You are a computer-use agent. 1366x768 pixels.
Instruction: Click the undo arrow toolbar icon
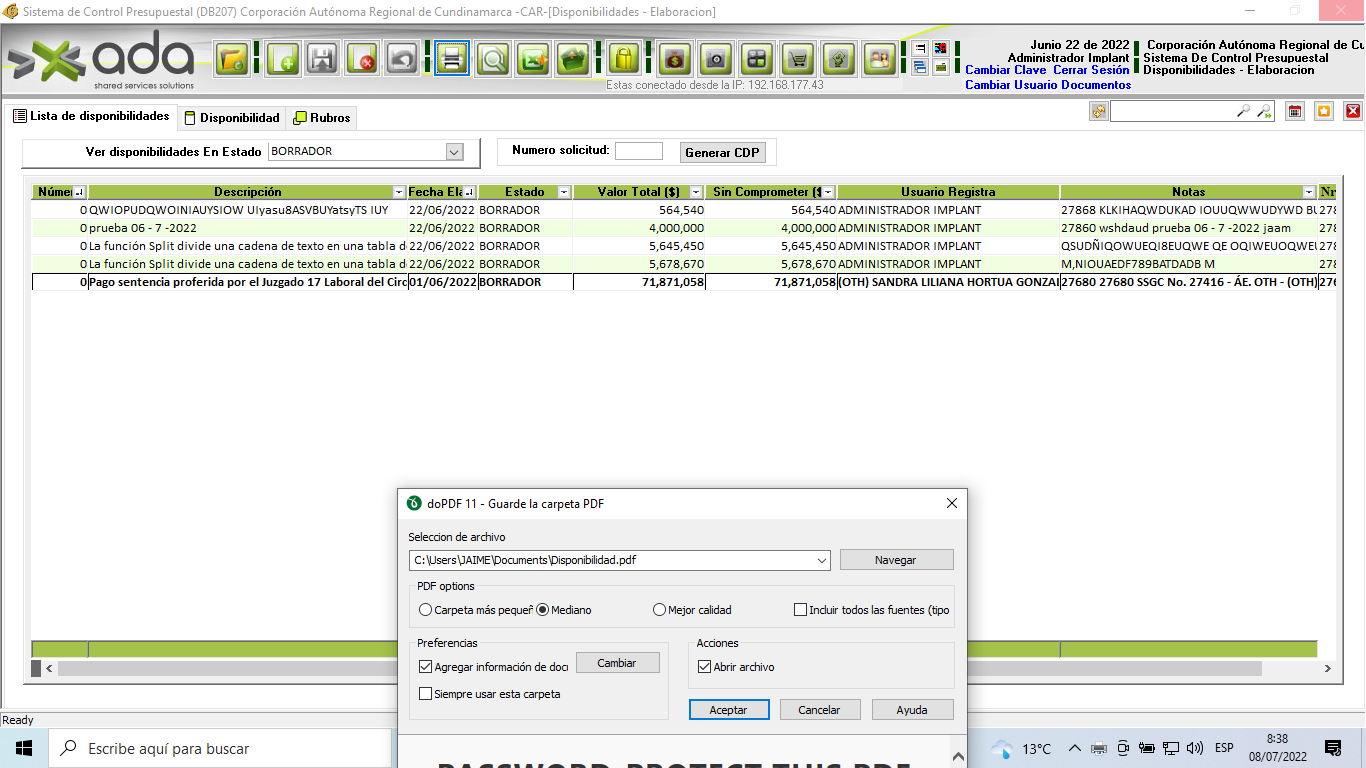click(402, 59)
